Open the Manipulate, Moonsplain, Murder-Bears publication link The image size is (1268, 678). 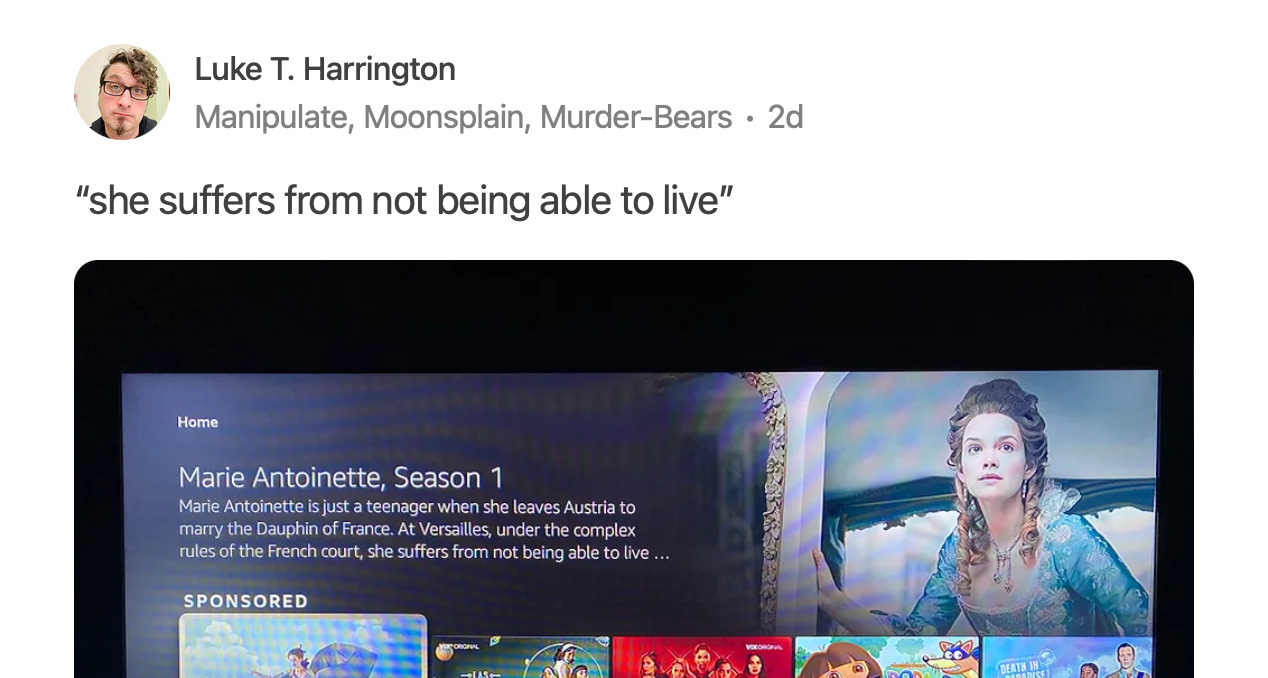pyautogui.click(x=463, y=117)
